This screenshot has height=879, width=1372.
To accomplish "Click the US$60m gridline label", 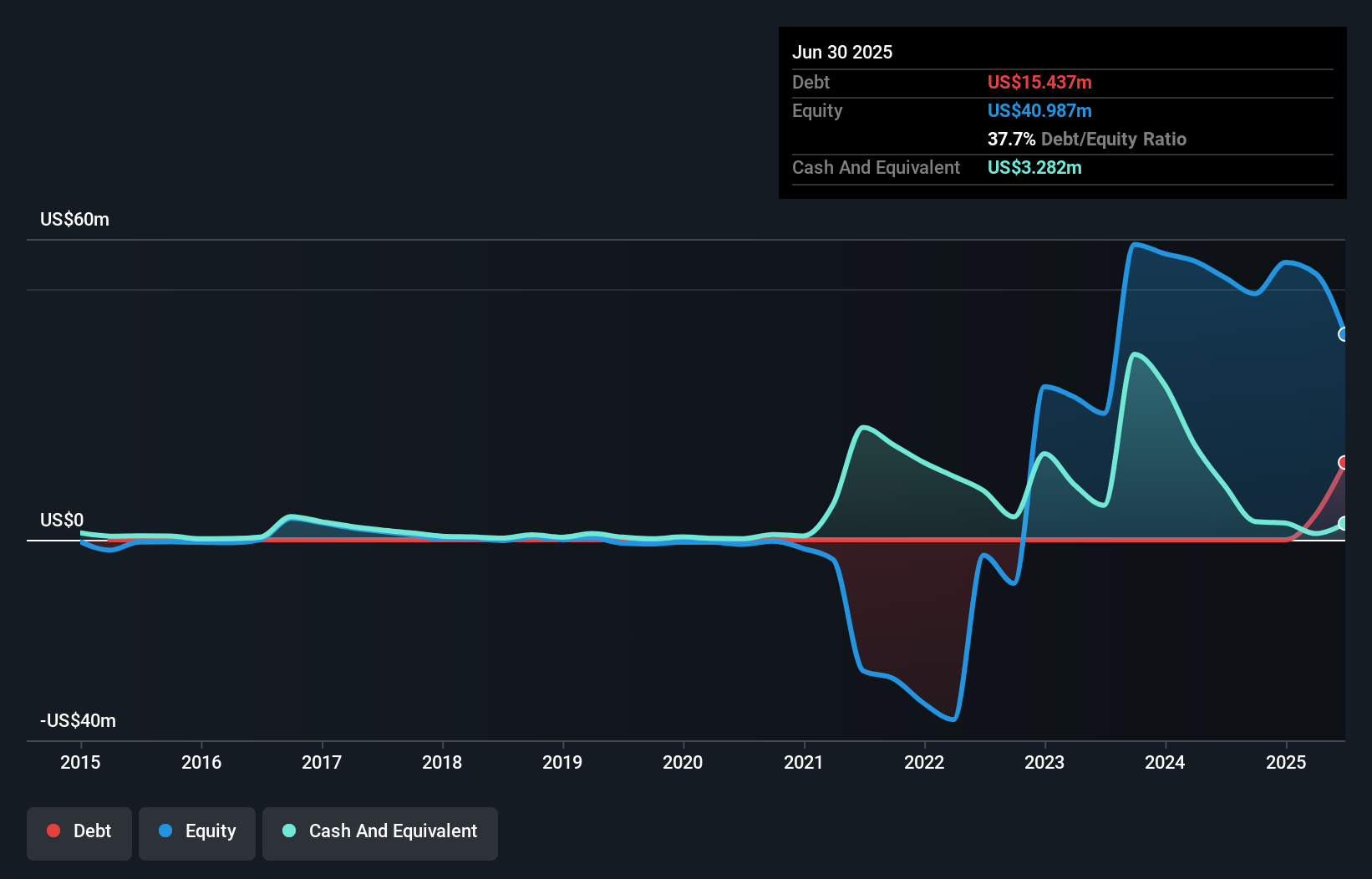I will click(x=74, y=219).
